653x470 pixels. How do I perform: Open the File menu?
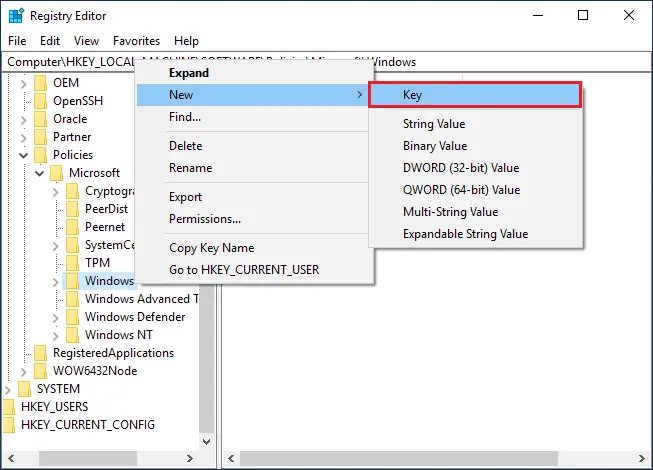pyautogui.click(x=17, y=41)
